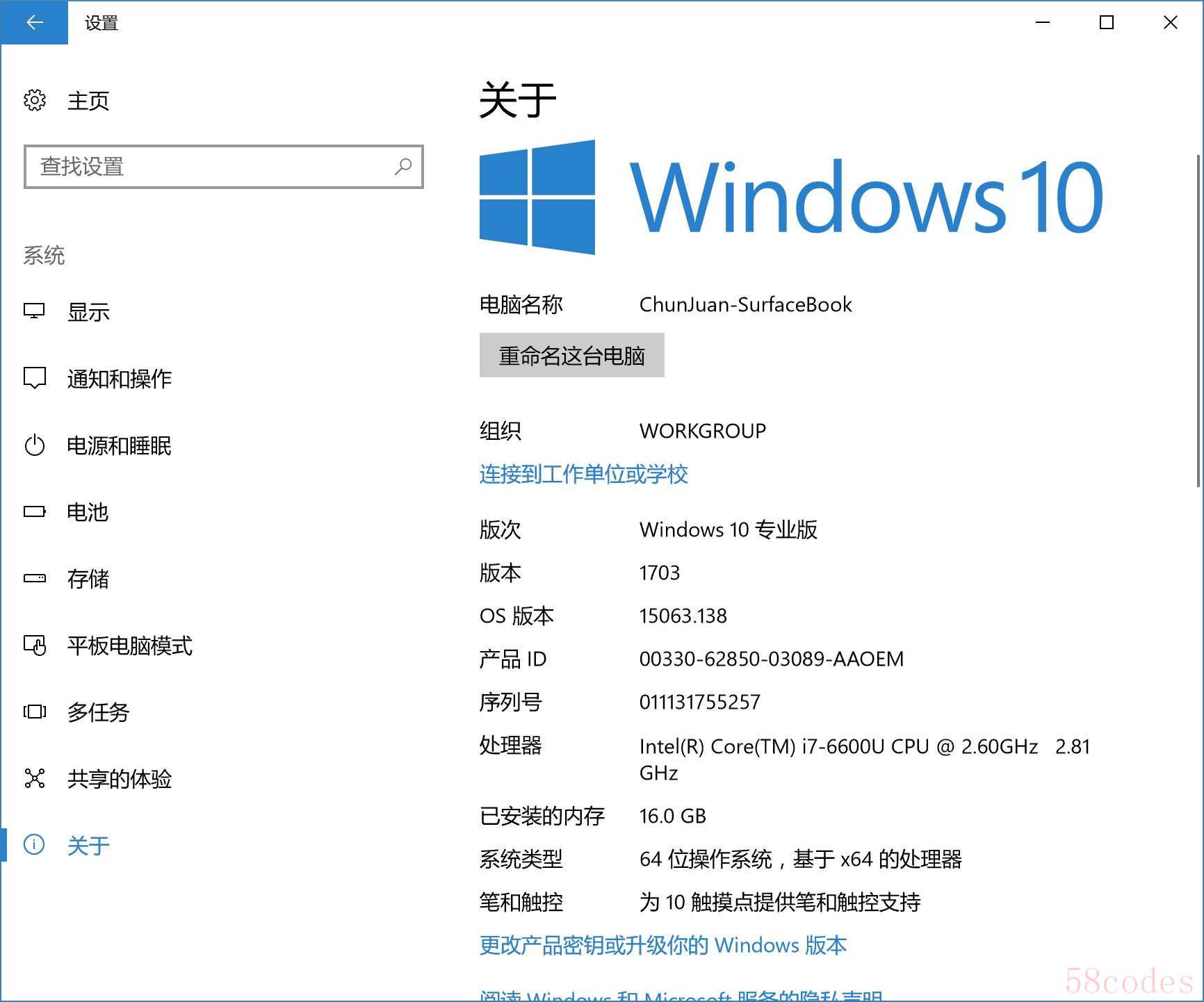Click serial number 011131755257
Viewport: 1204px width, 1002px height.
pyautogui.click(x=699, y=702)
